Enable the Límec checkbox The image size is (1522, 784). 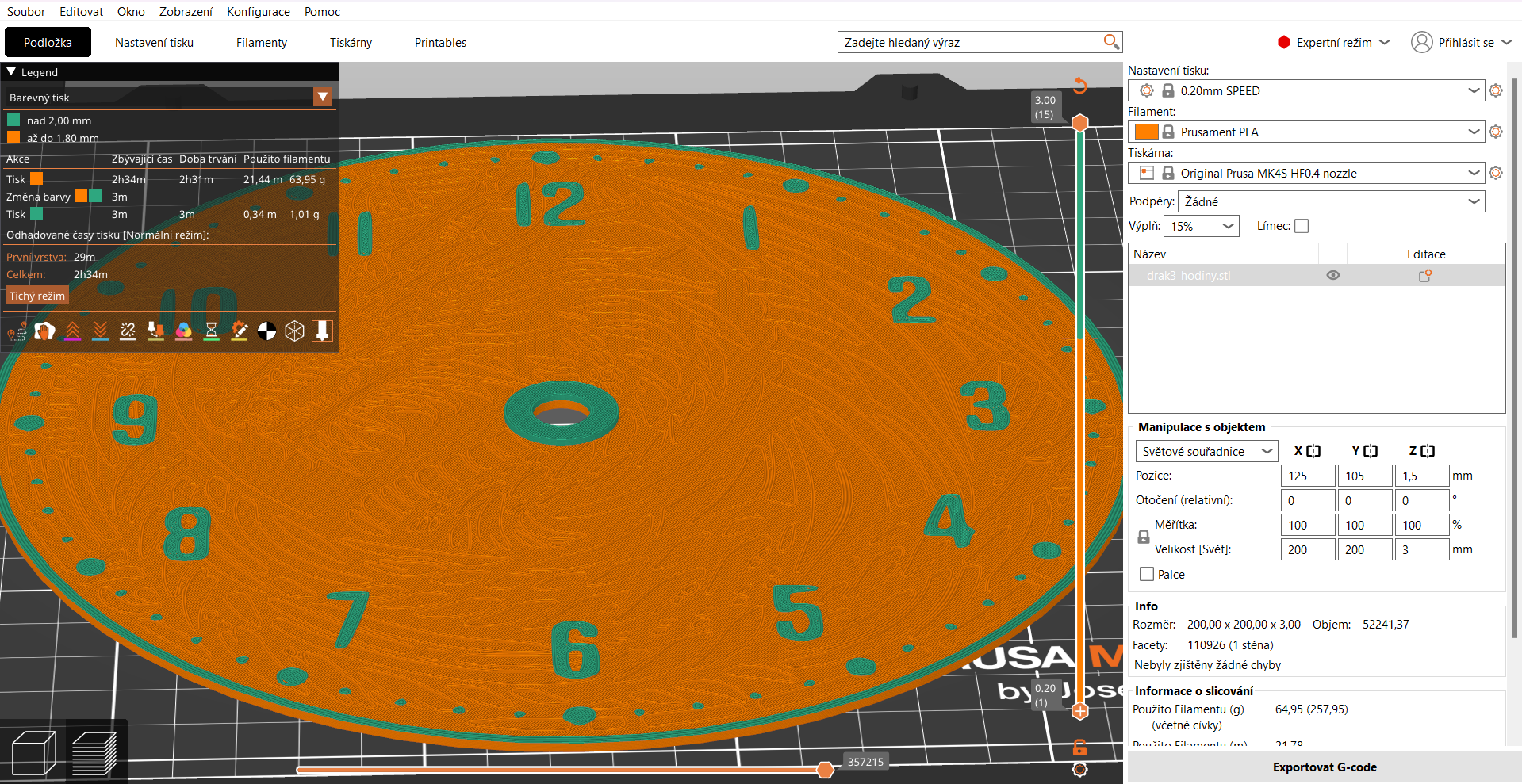tap(1302, 226)
